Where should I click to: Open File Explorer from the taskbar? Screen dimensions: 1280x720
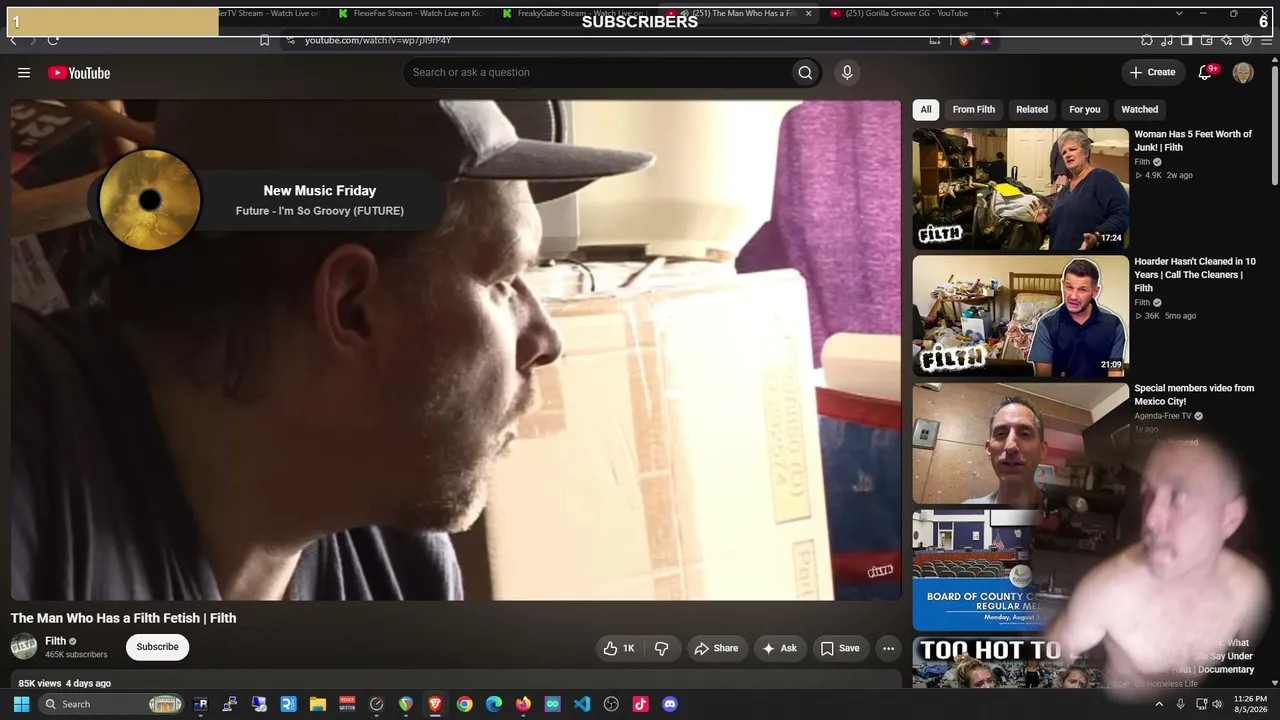[x=318, y=704]
